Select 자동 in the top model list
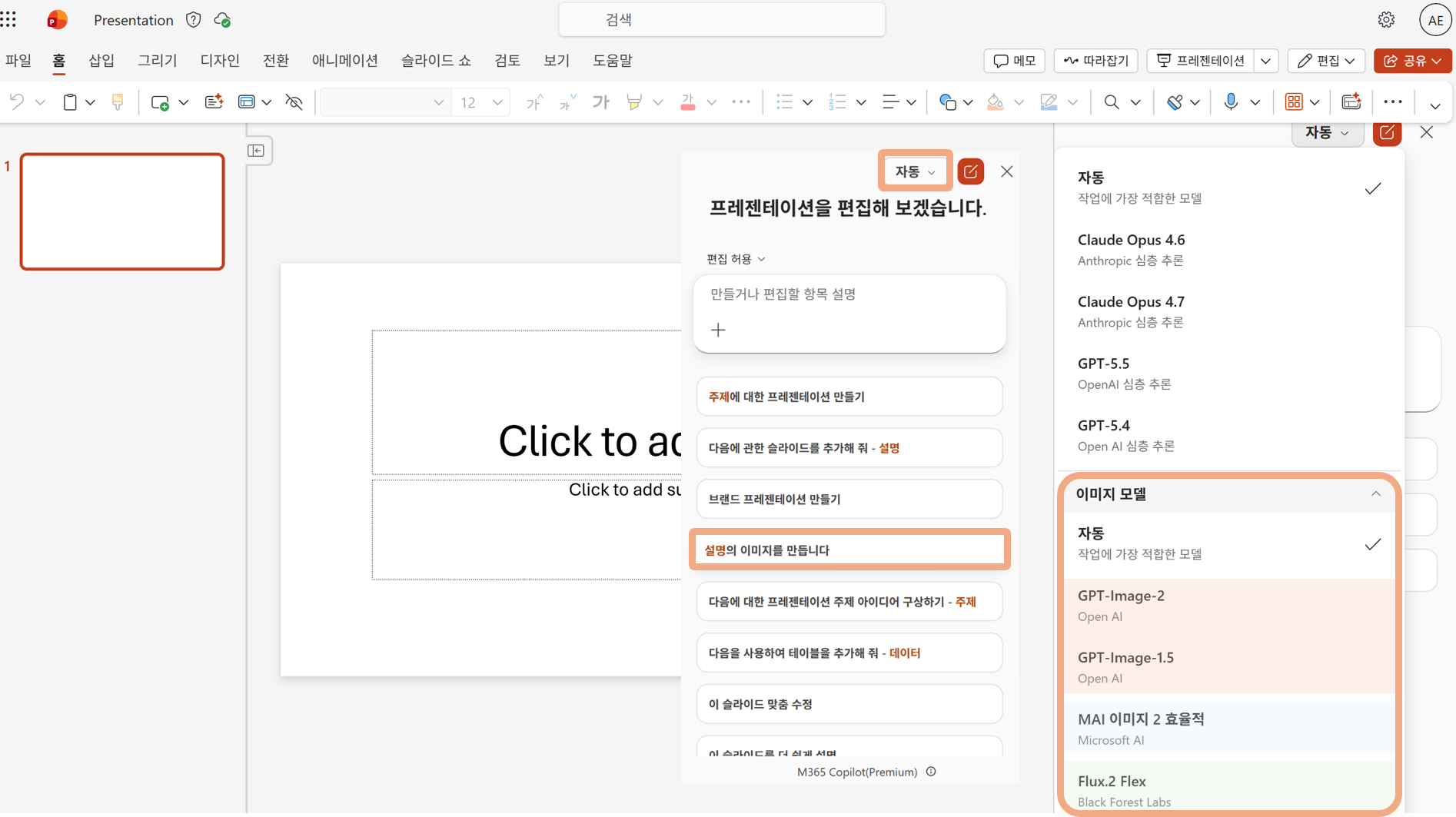 (x=1229, y=188)
